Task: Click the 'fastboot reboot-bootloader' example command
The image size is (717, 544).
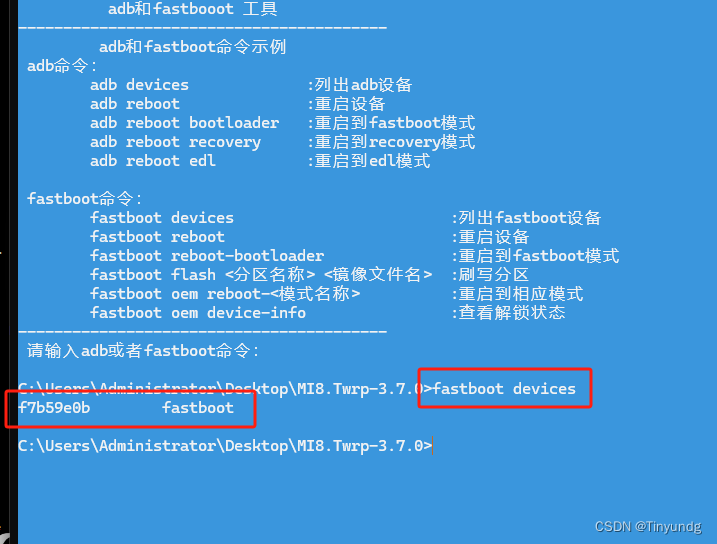Action: pos(207,256)
